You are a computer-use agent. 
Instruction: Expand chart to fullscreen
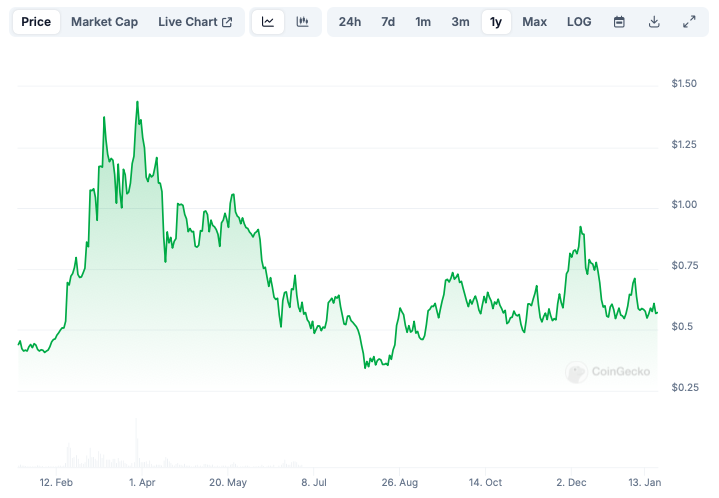click(689, 22)
